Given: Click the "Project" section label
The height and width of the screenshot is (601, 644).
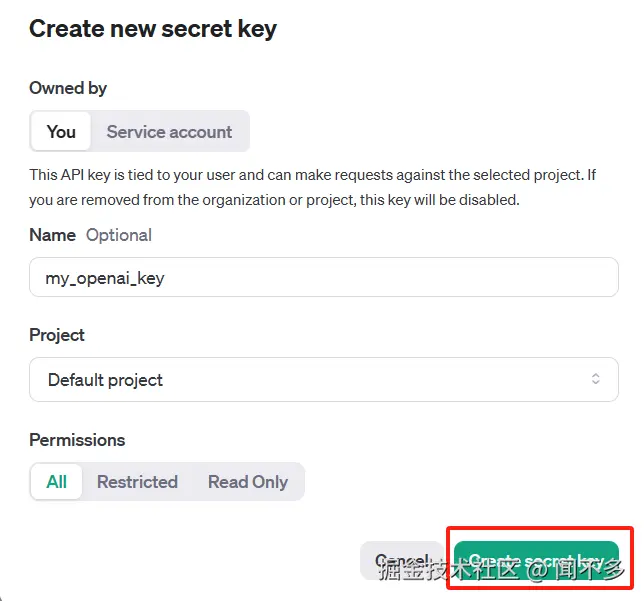Looking at the screenshot, I should point(57,335).
